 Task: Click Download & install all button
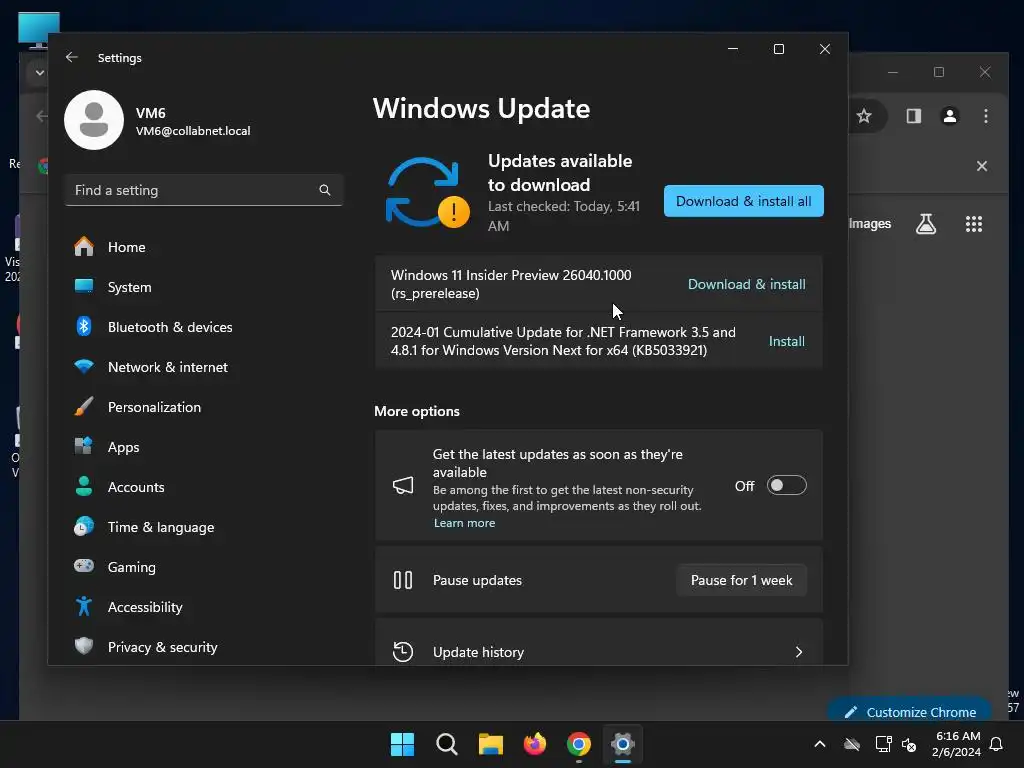pyautogui.click(x=744, y=201)
